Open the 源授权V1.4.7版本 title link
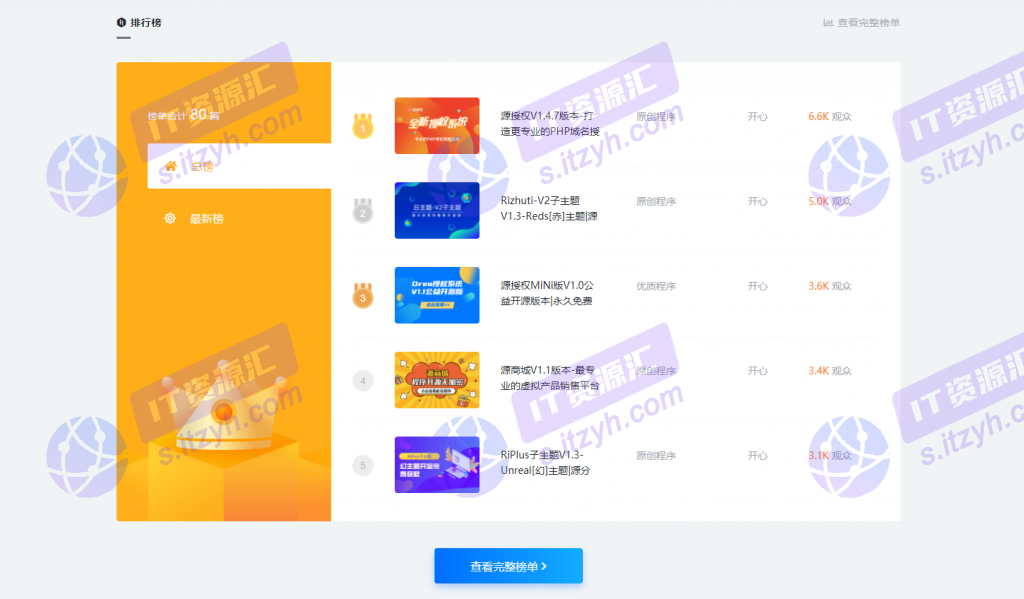This screenshot has width=1024, height=599. pos(550,123)
